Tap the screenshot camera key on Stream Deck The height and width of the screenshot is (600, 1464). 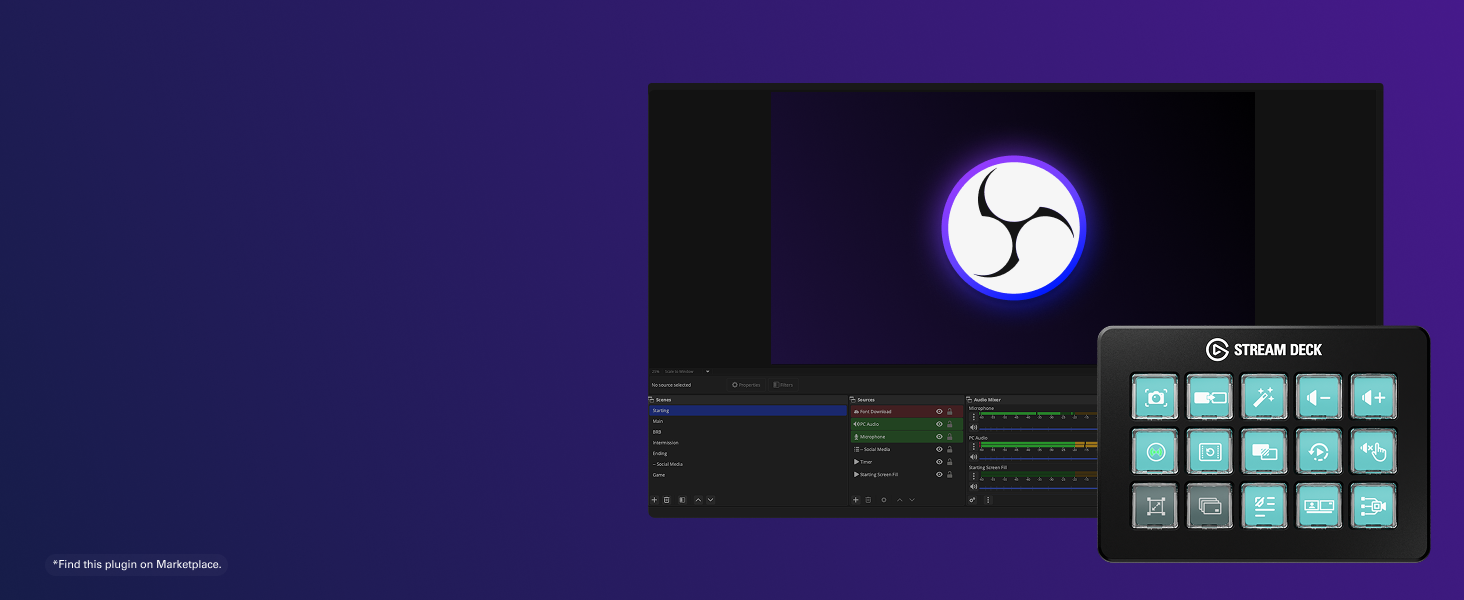[1156, 397]
